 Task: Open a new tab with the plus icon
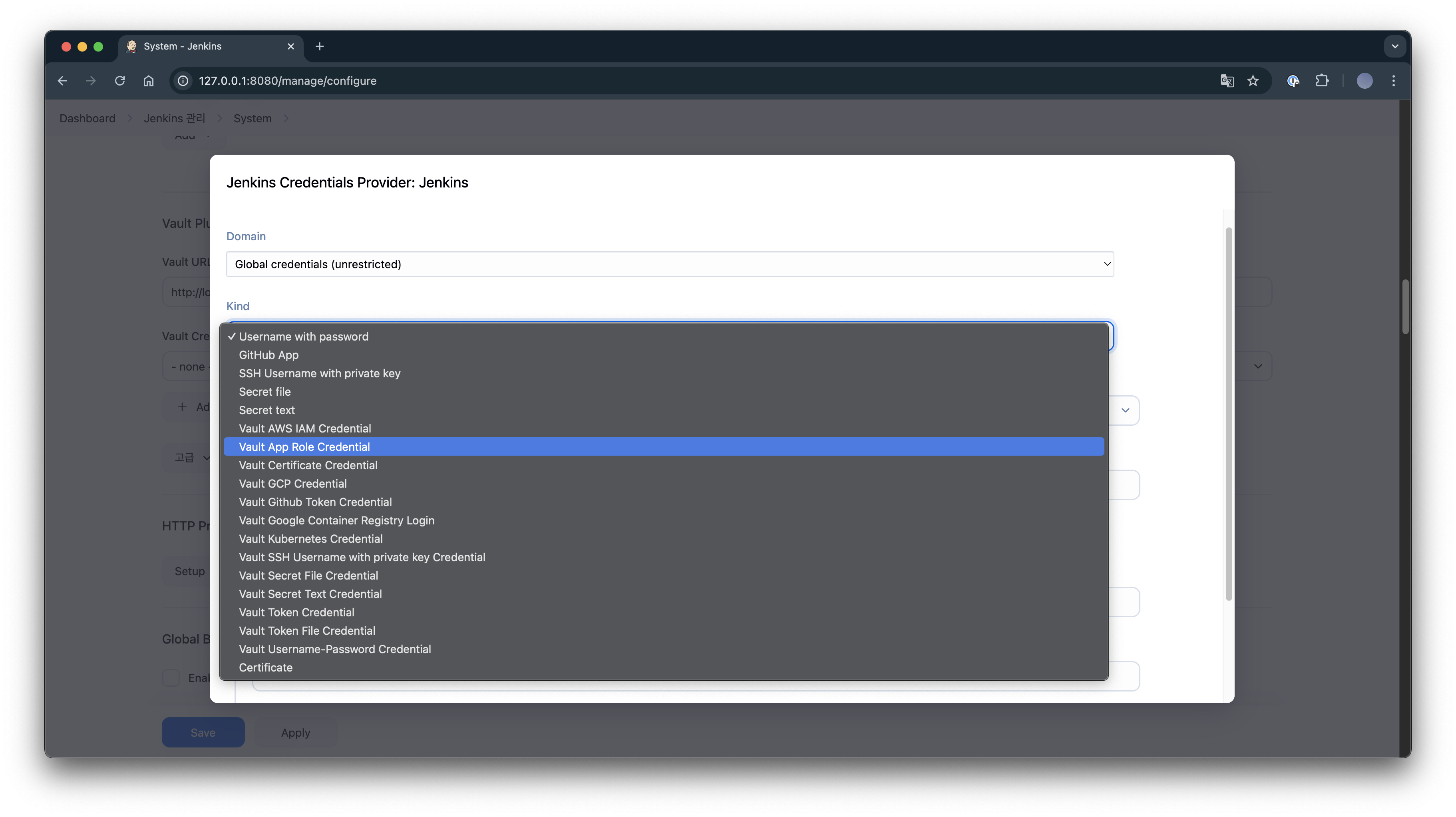point(319,46)
